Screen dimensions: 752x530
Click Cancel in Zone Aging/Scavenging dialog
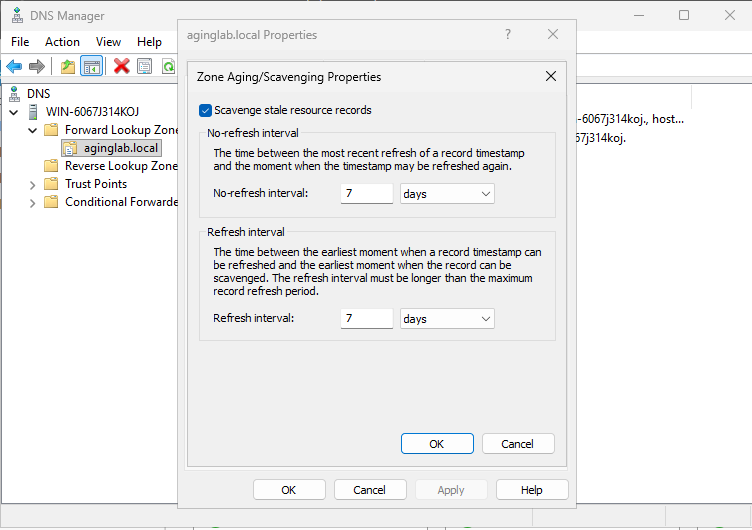coord(518,444)
